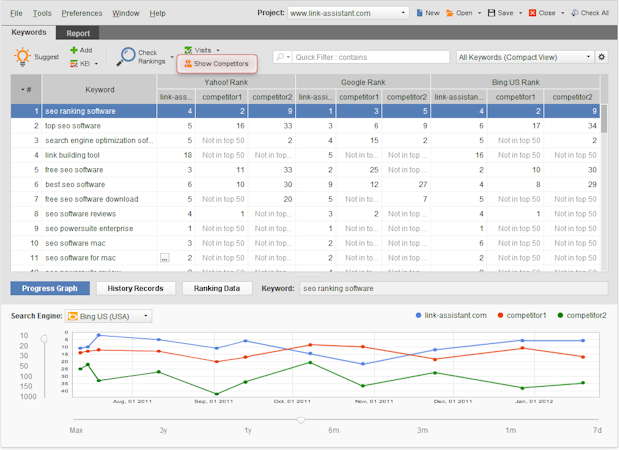Expand the Check Rankings dropdown arrow
Screen dimensions: 619x450
tap(172, 57)
